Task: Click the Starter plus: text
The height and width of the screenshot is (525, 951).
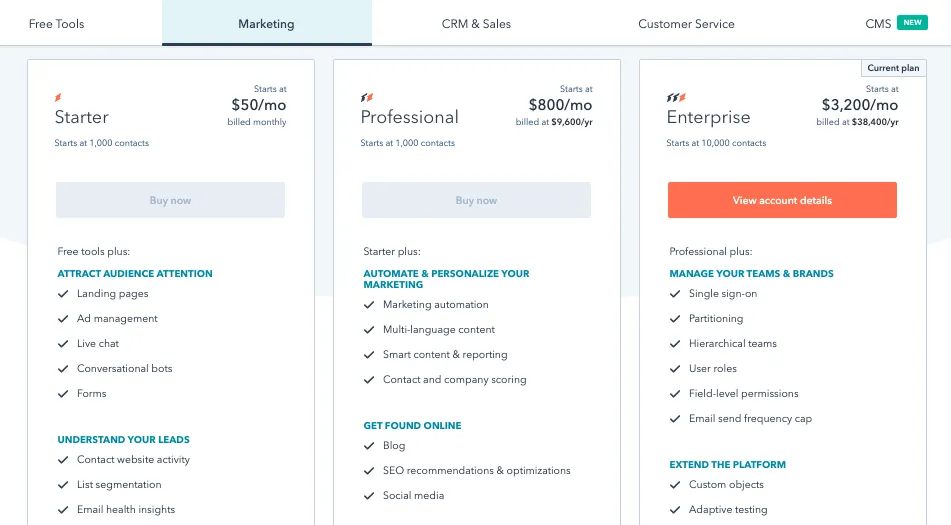Action: (392, 251)
